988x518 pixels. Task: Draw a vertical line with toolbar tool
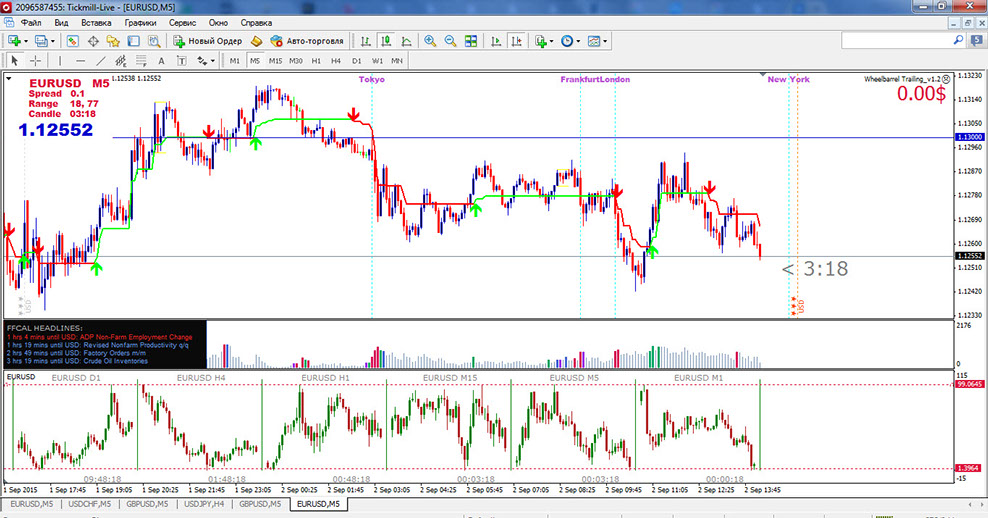[x=58, y=61]
